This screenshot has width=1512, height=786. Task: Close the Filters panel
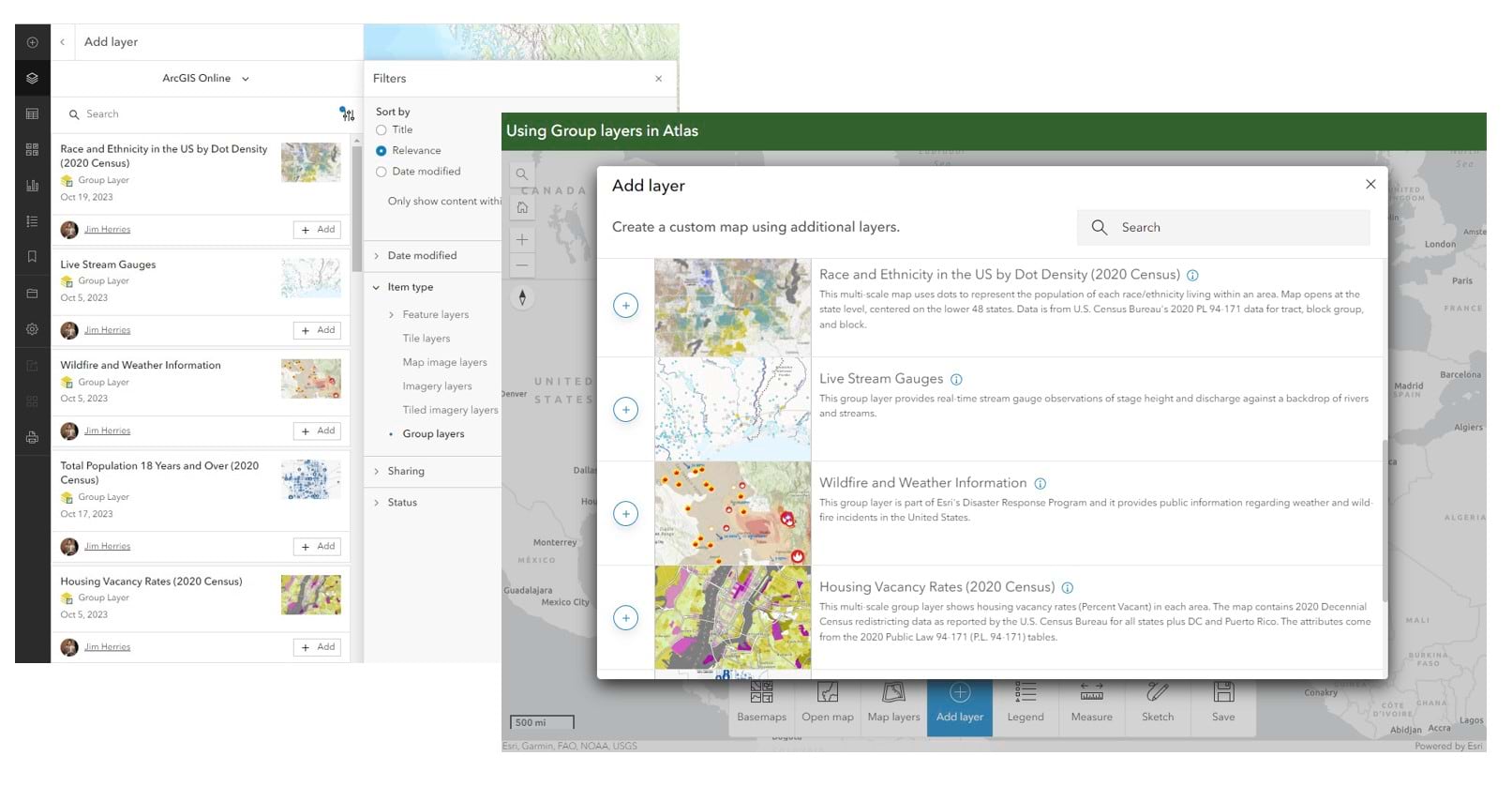658,79
